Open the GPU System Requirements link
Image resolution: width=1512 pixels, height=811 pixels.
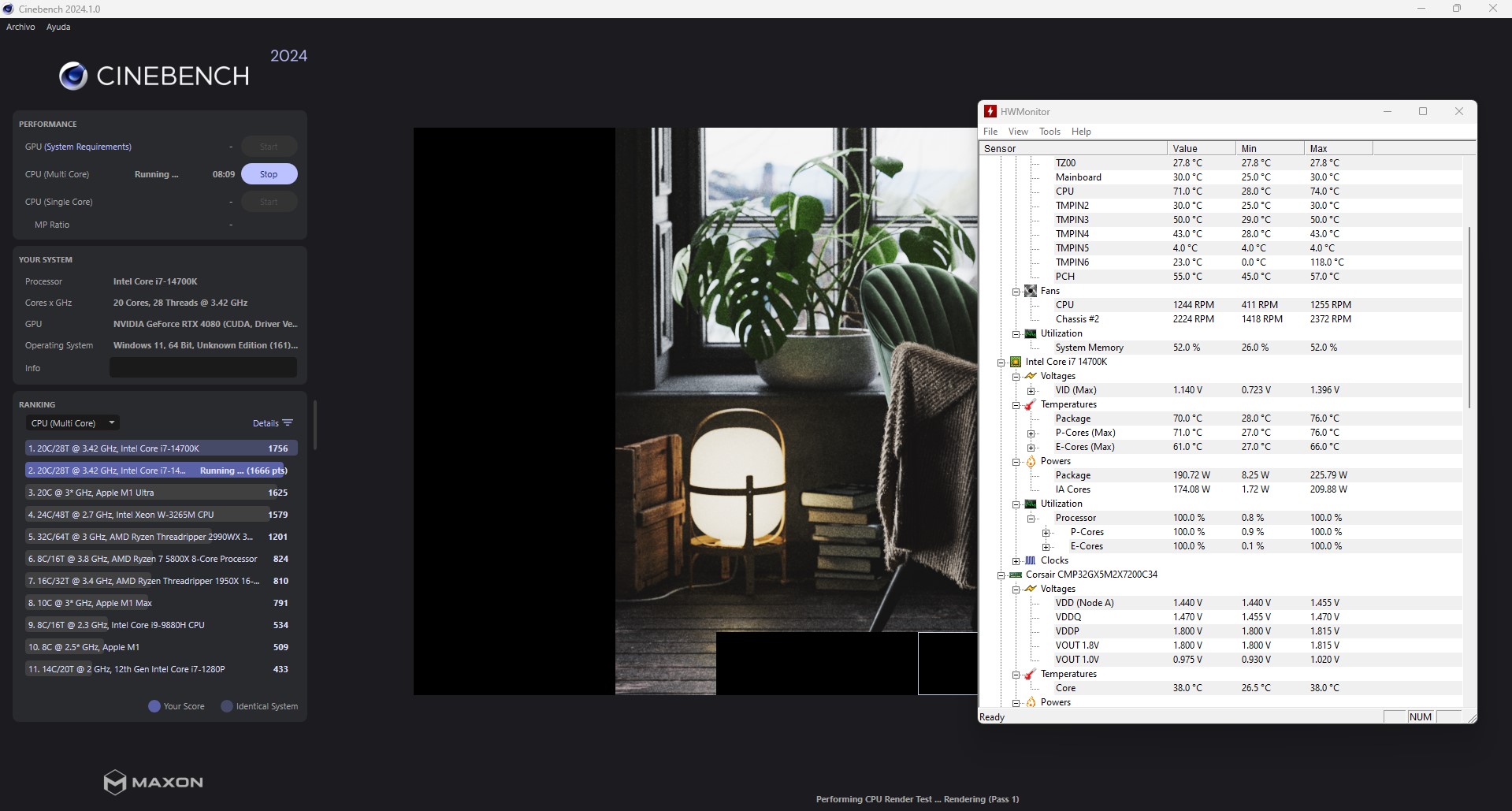coord(87,147)
